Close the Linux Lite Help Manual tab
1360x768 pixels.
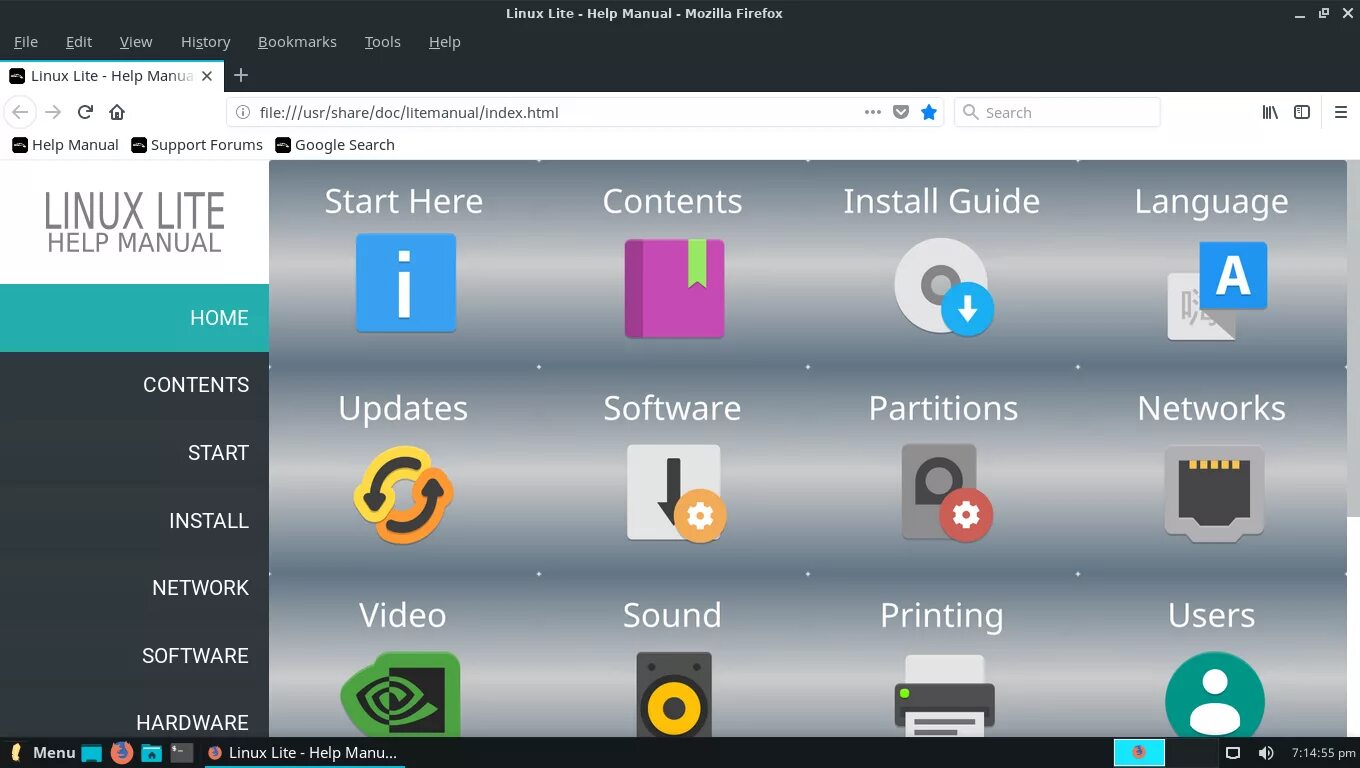coord(207,76)
